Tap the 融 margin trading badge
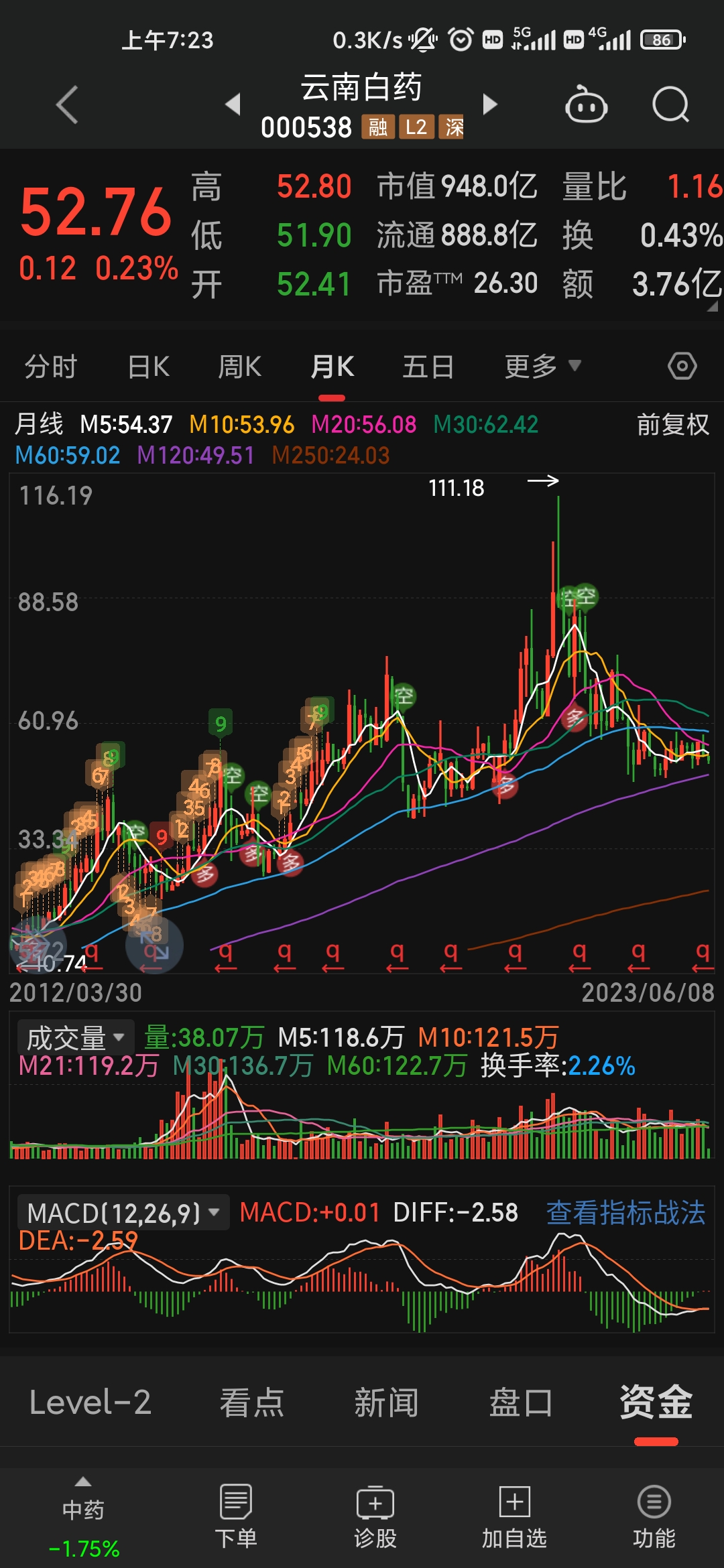Screen dimensions: 724x1568 (x=377, y=127)
